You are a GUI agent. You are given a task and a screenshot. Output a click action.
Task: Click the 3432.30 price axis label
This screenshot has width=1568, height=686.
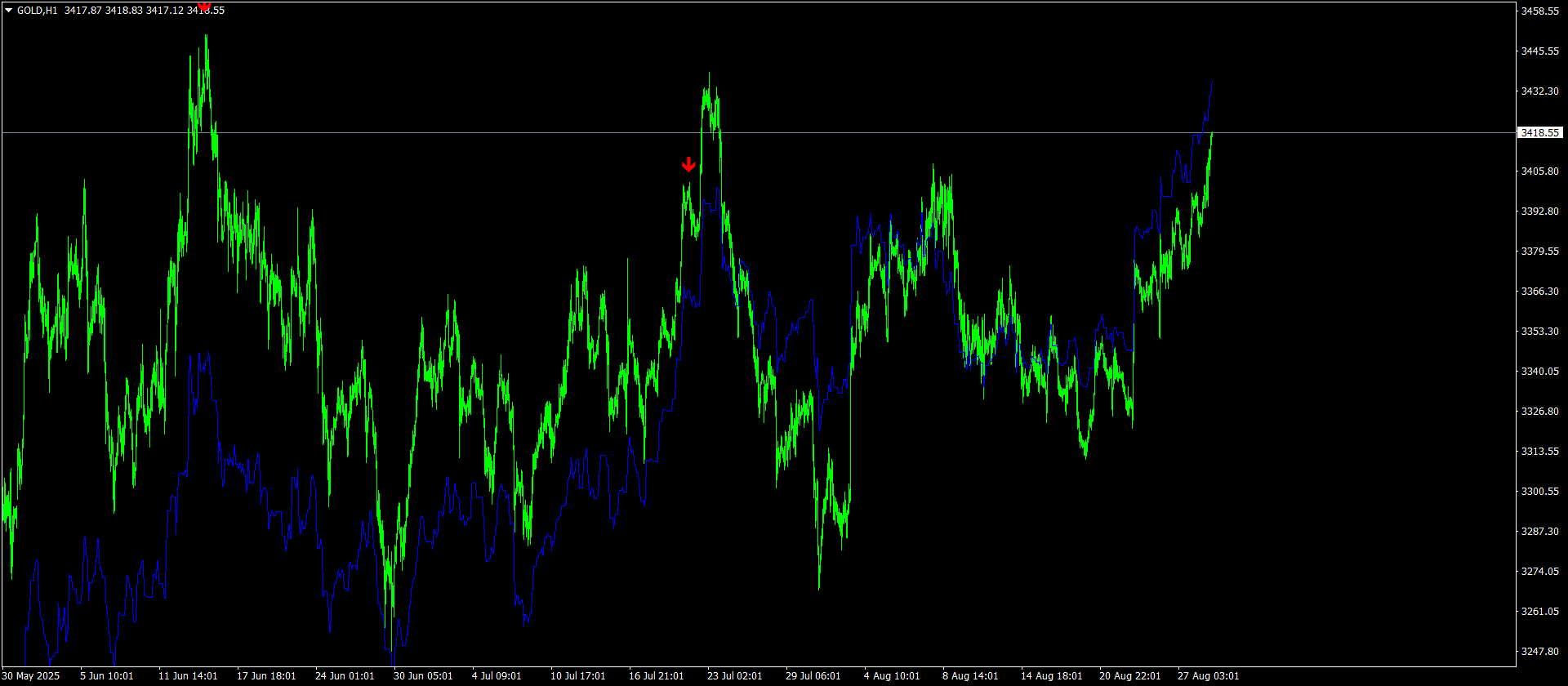(1539, 91)
